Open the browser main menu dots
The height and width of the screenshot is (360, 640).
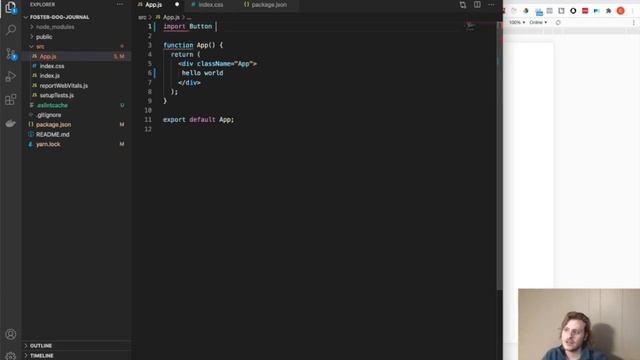pos(633,11)
